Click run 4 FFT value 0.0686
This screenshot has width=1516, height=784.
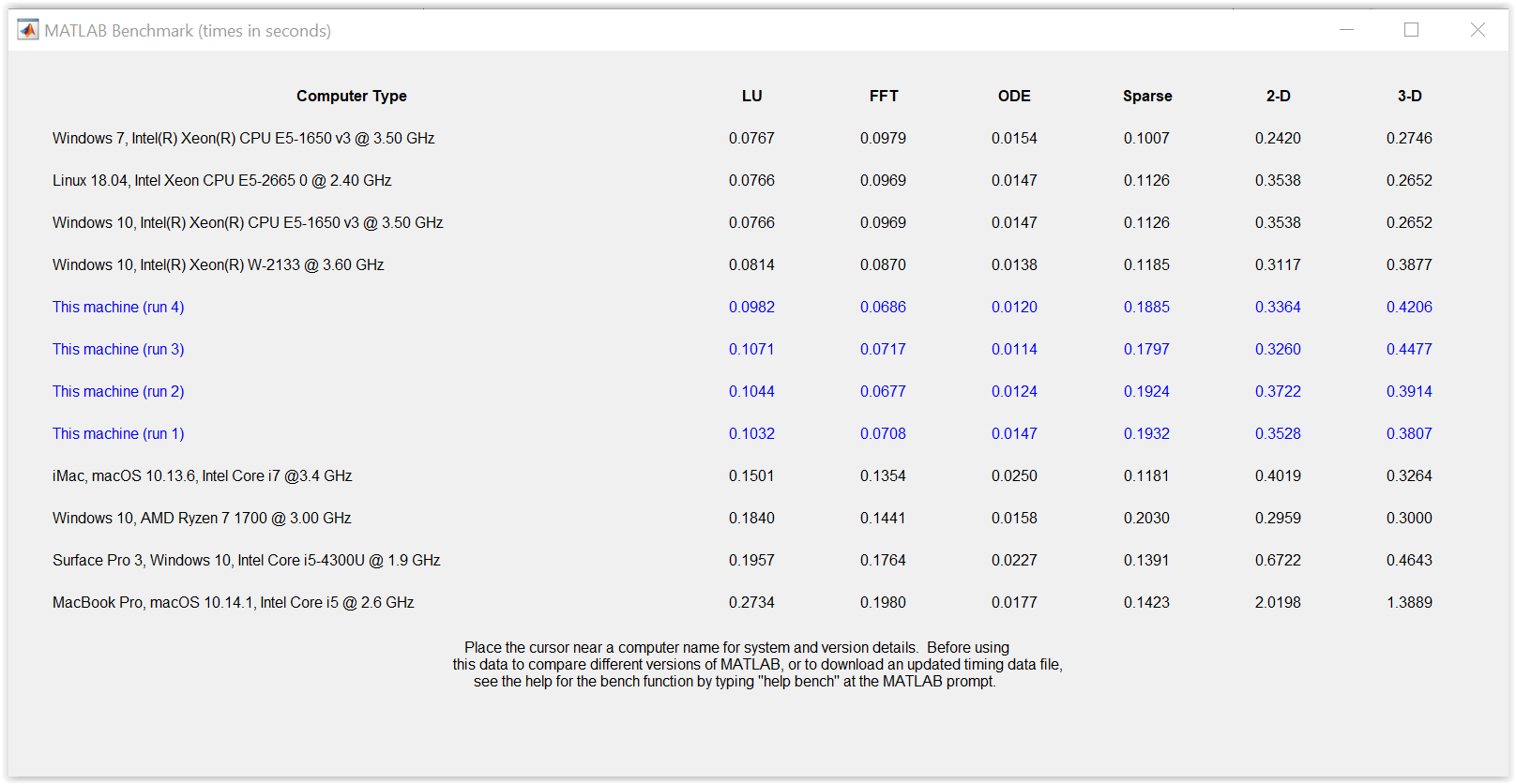tap(884, 307)
